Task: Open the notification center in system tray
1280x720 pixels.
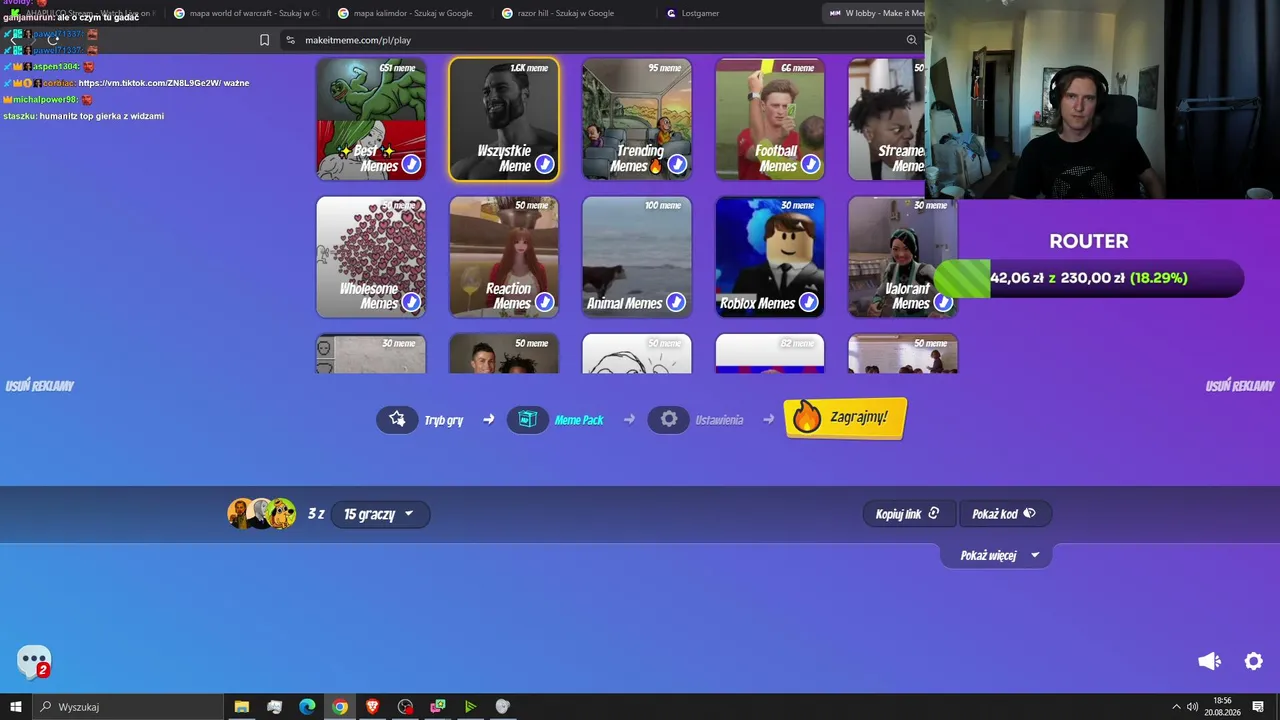Action: click(x=1258, y=707)
